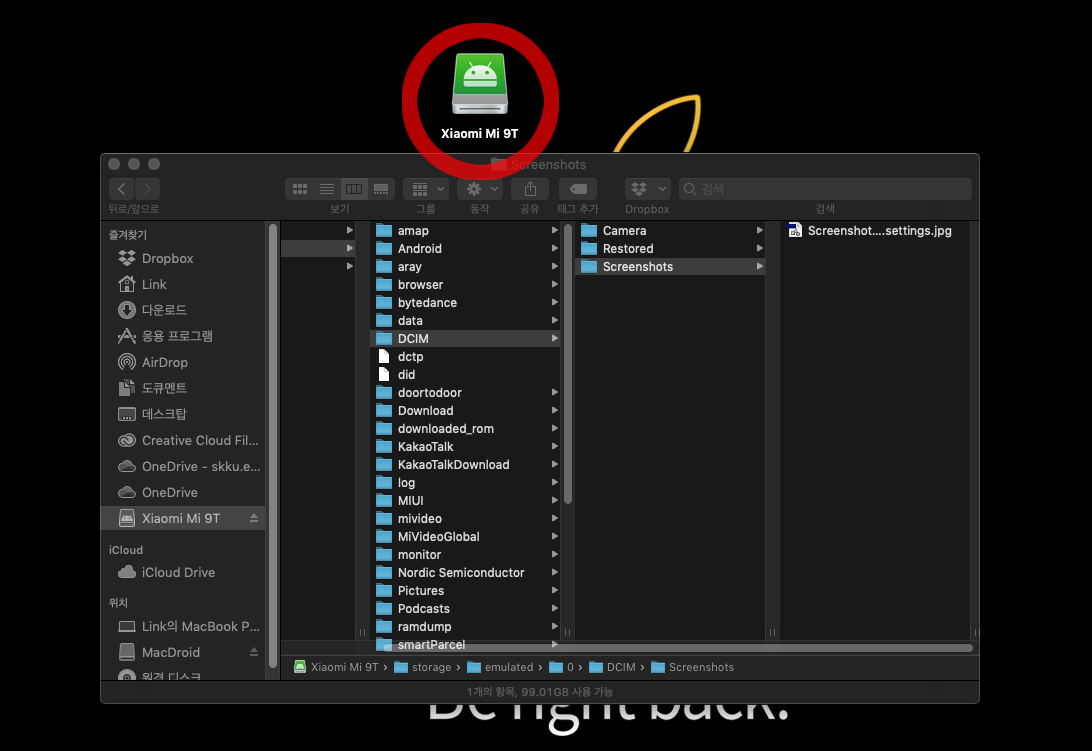Open 다운로드 in the sidebar

182,310
